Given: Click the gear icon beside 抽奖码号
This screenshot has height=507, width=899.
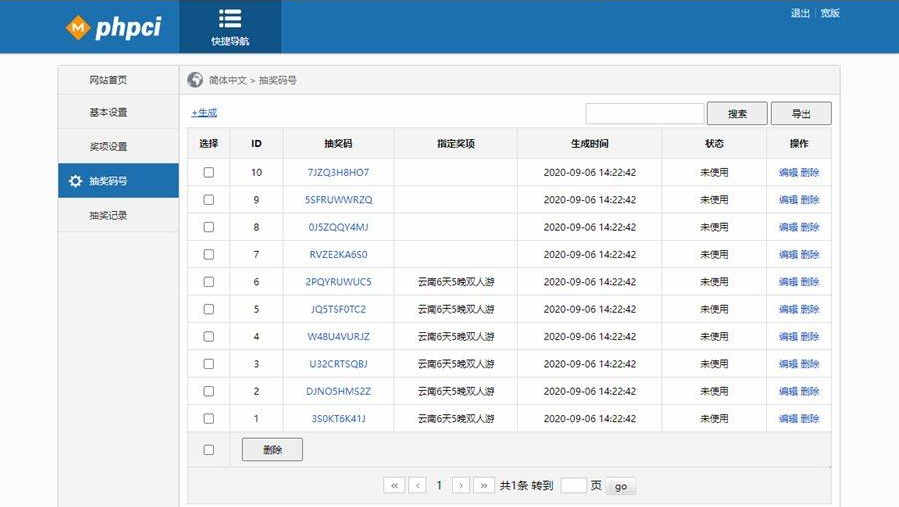Looking at the screenshot, I should click(x=75, y=181).
